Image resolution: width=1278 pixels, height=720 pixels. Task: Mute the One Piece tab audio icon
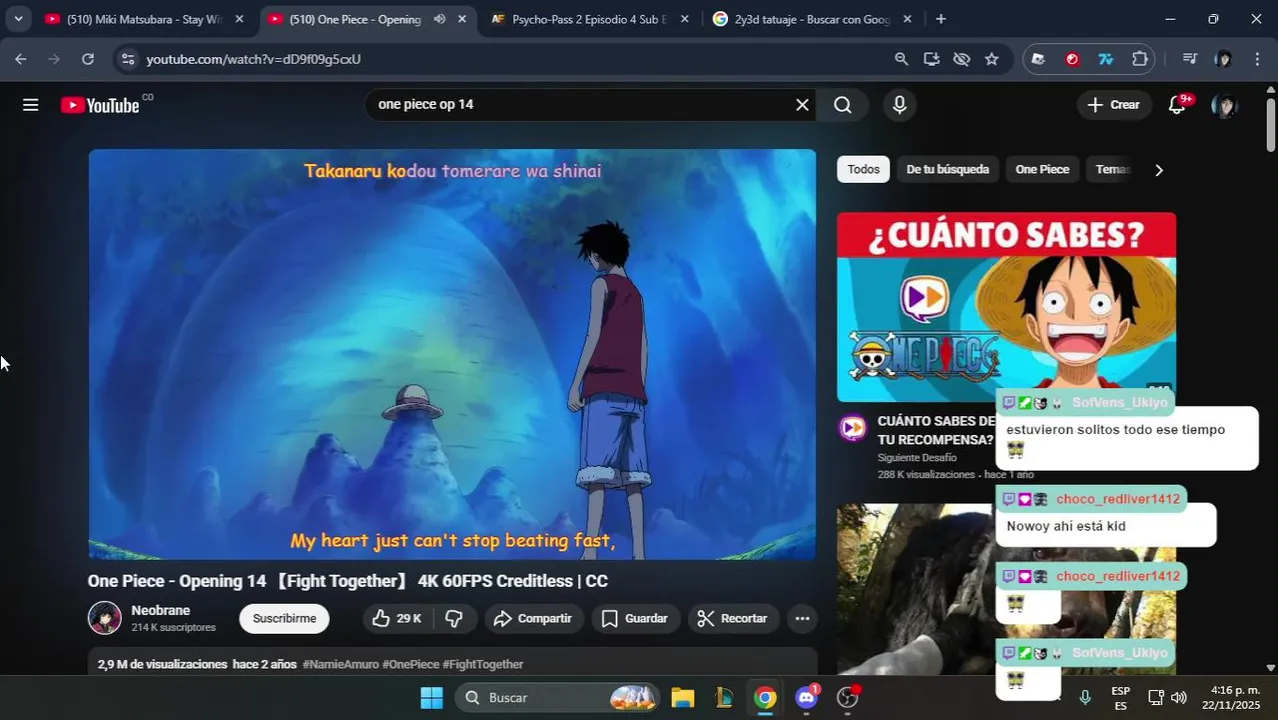pos(439,19)
